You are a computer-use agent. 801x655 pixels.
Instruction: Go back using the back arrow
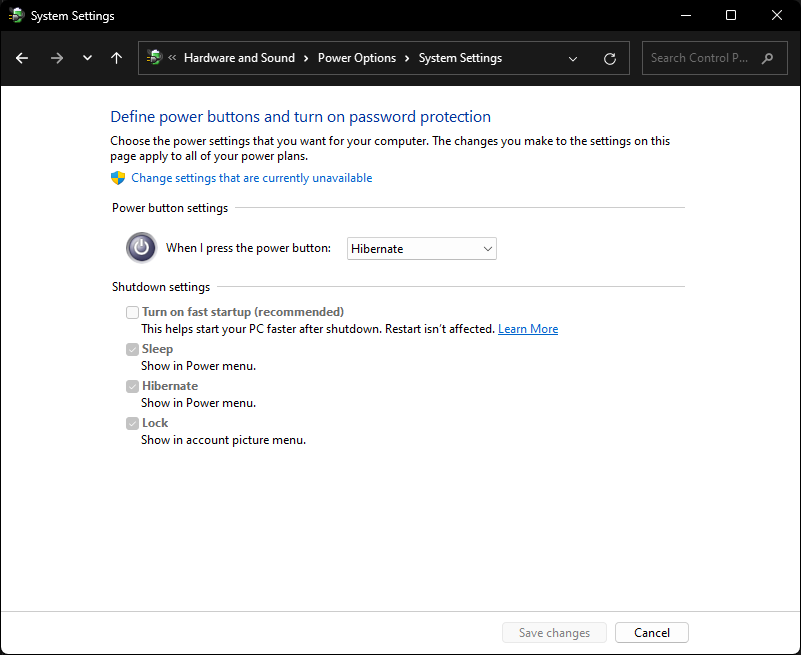(x=22, y=58)
